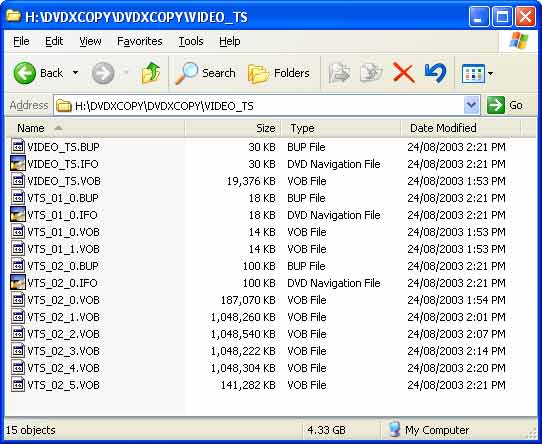Sort files by the Size column

coord(233,128)
